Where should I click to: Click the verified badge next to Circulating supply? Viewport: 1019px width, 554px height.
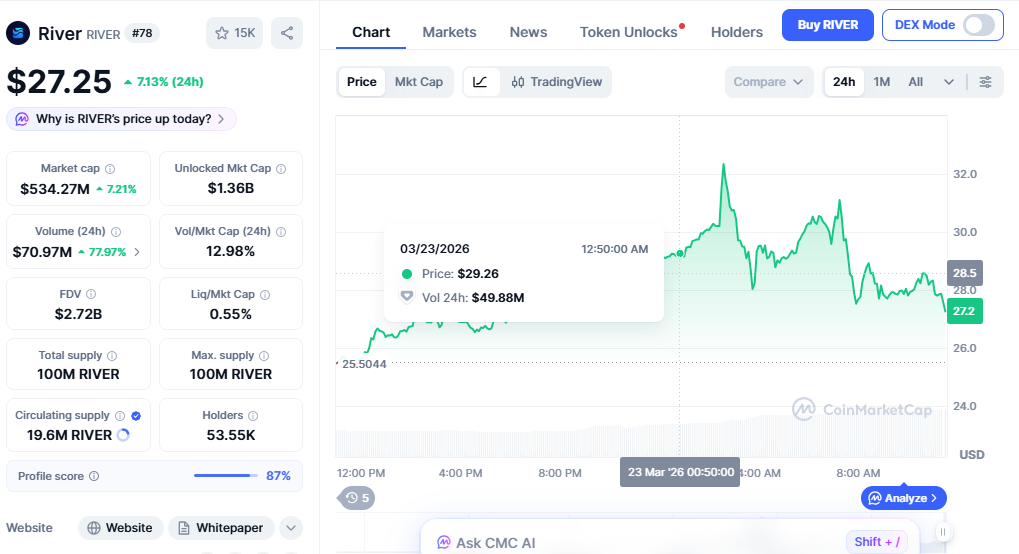click(x=136, y=416)
